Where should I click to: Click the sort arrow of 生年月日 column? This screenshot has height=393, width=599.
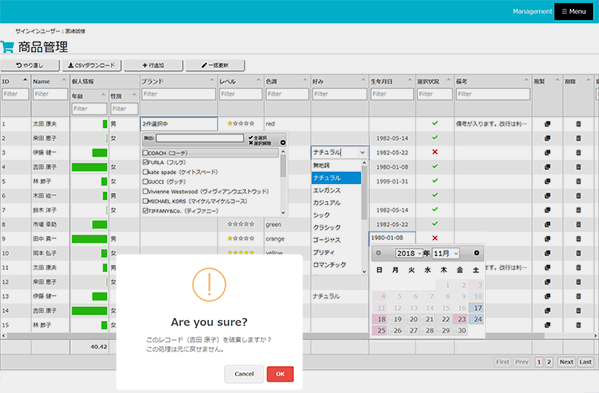tap(410, 80)
